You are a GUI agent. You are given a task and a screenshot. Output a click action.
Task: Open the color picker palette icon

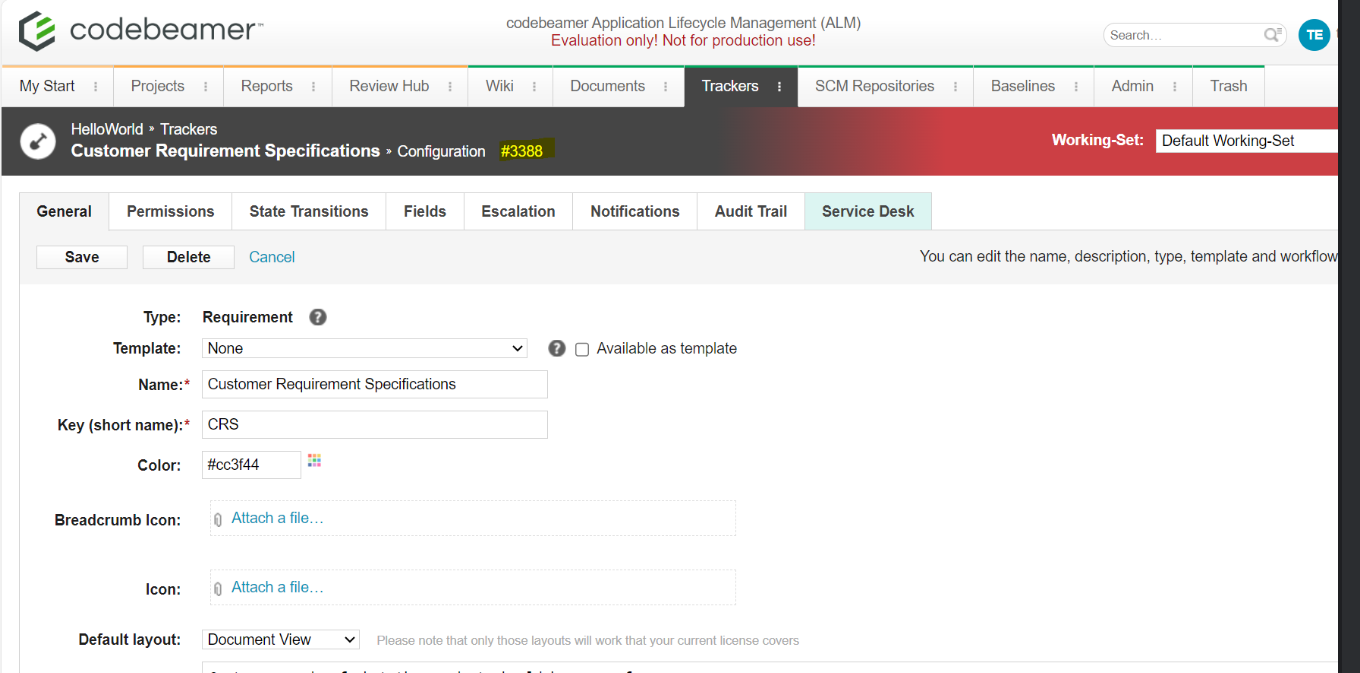(x=314, y=461)
